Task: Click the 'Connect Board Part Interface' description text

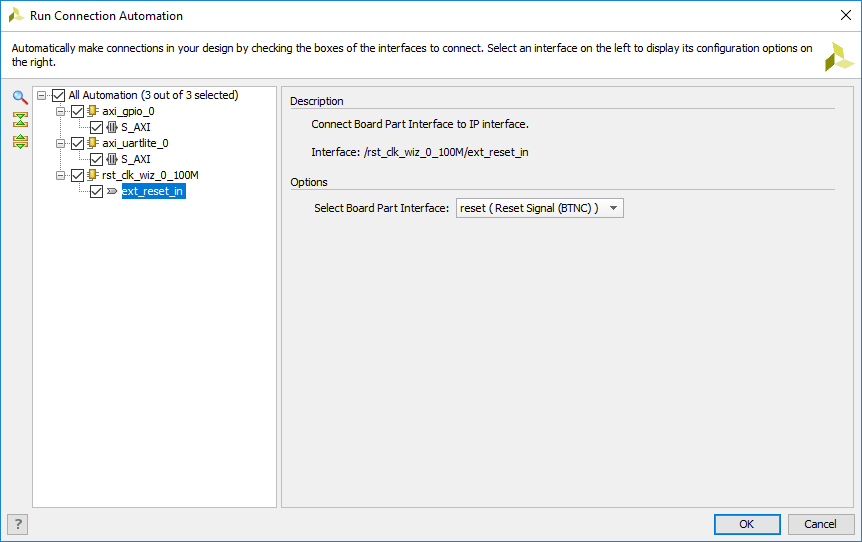Action: pyautogui.click(x=419, y=124)
